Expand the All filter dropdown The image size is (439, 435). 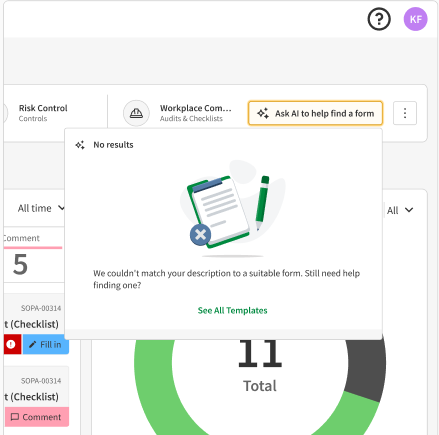click(400, 210)
